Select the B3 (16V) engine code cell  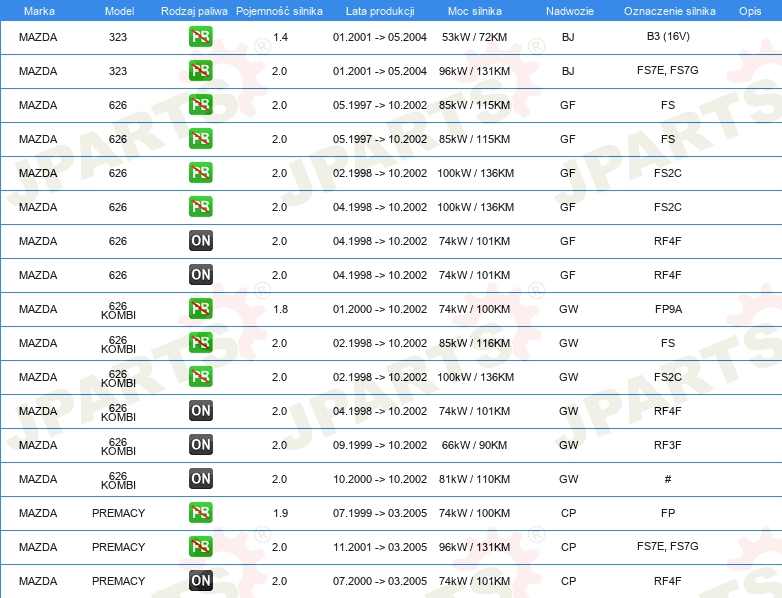click(x=668, y=36)
